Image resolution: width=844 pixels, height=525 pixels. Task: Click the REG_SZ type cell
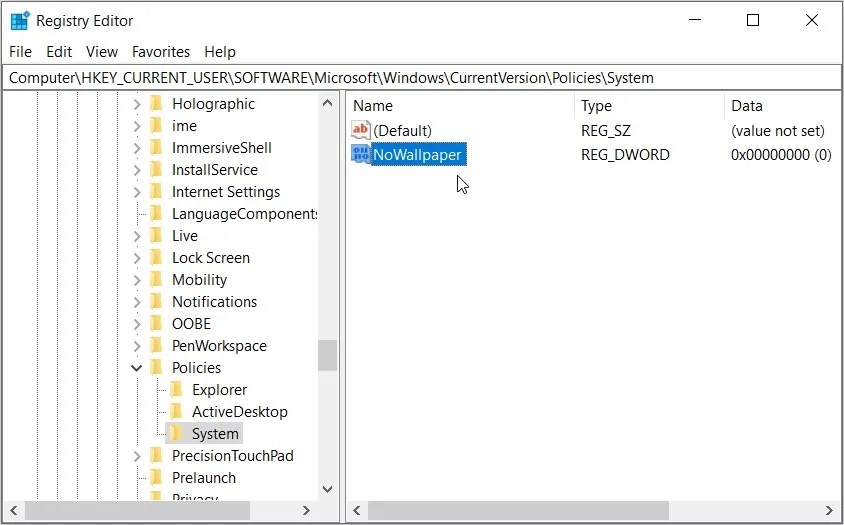coord(606,130)
